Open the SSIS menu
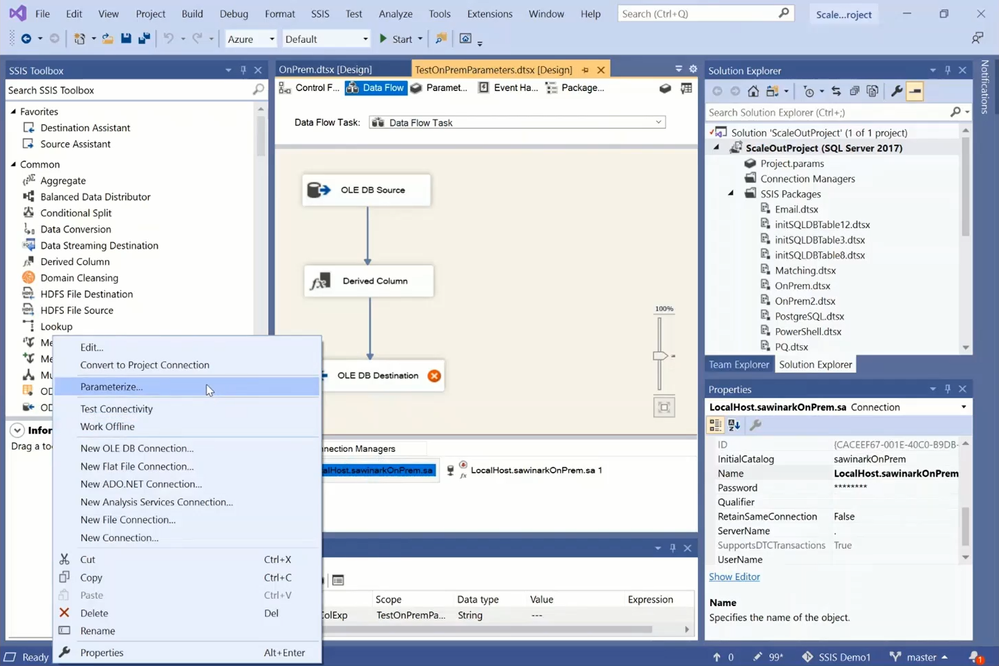The image size is (999, 666). [320, 13]
